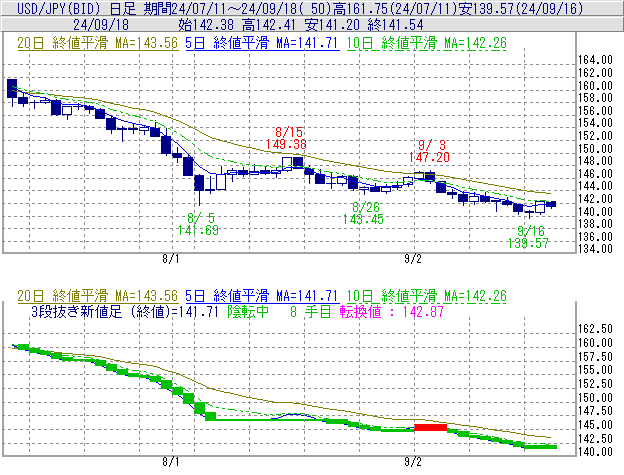
Task: Click the 3段抜き新値足 (終値)=141.71 label
Action: [125, 311]
